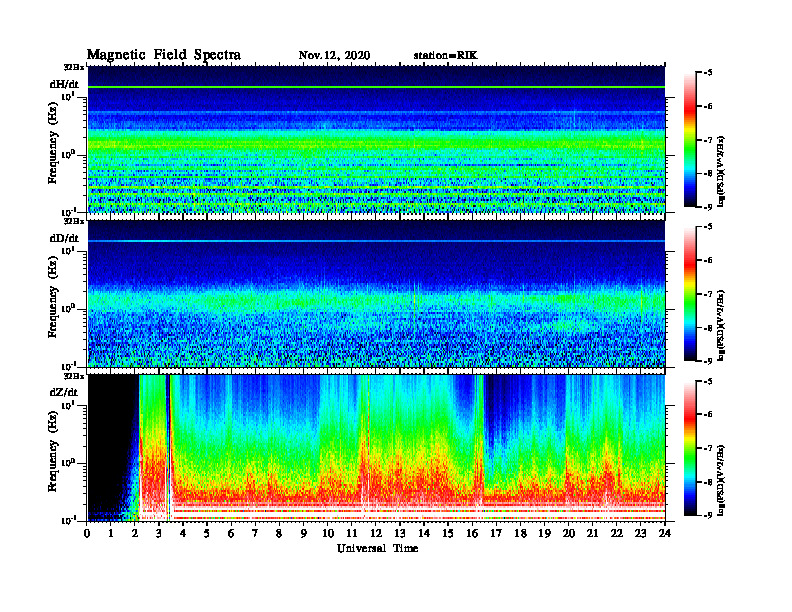Screen dimensions: 792x612
Task: Click hour "15" on Universal Time axis
Action: tap(448, 534)
